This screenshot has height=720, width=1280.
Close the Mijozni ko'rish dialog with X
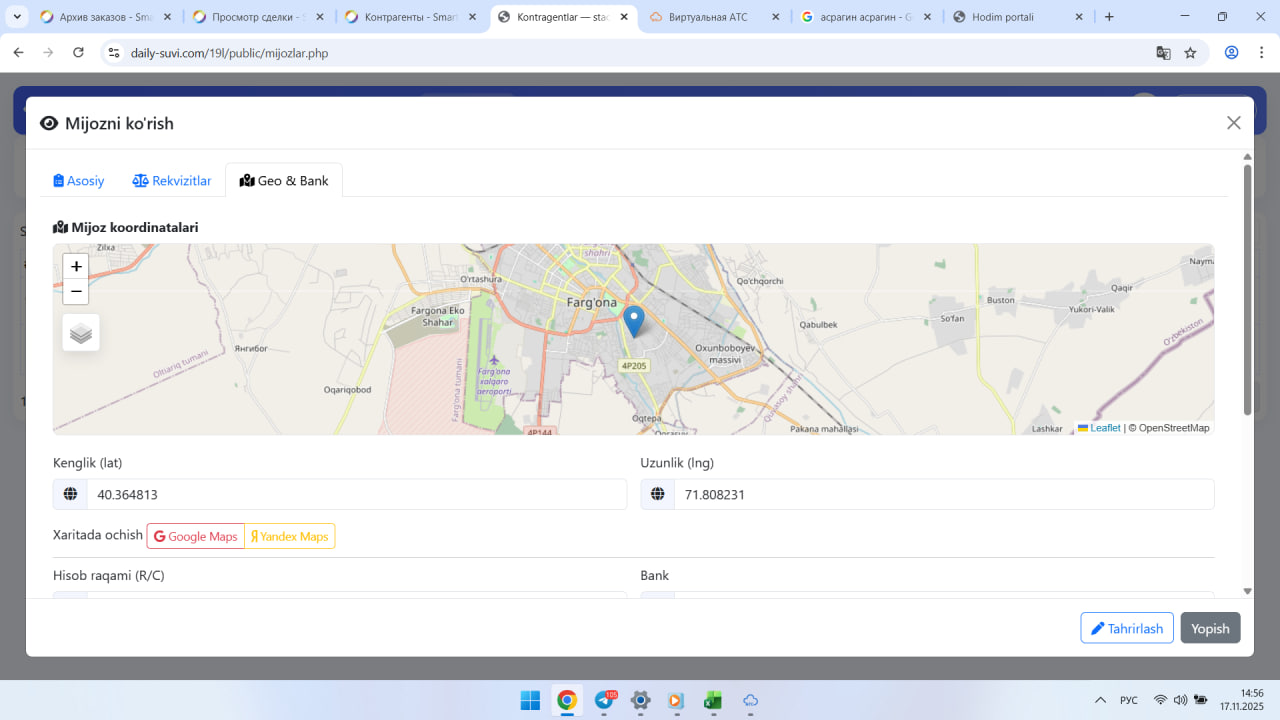point(1233,123)
